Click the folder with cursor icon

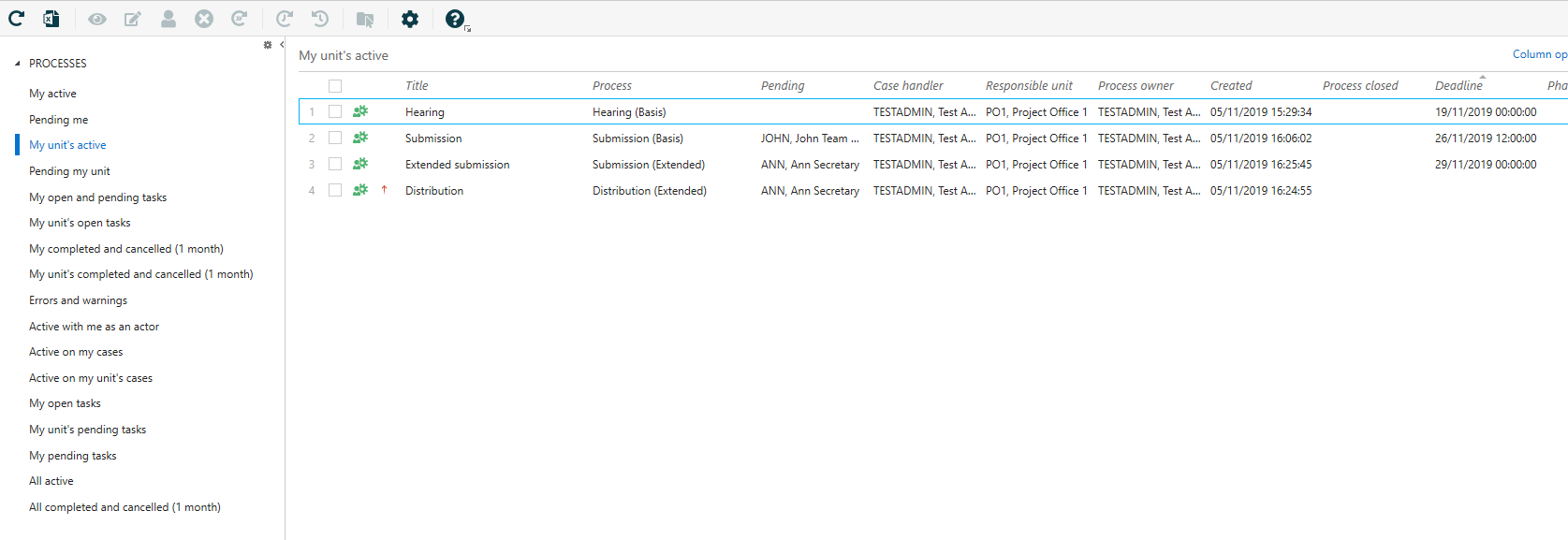365,19
